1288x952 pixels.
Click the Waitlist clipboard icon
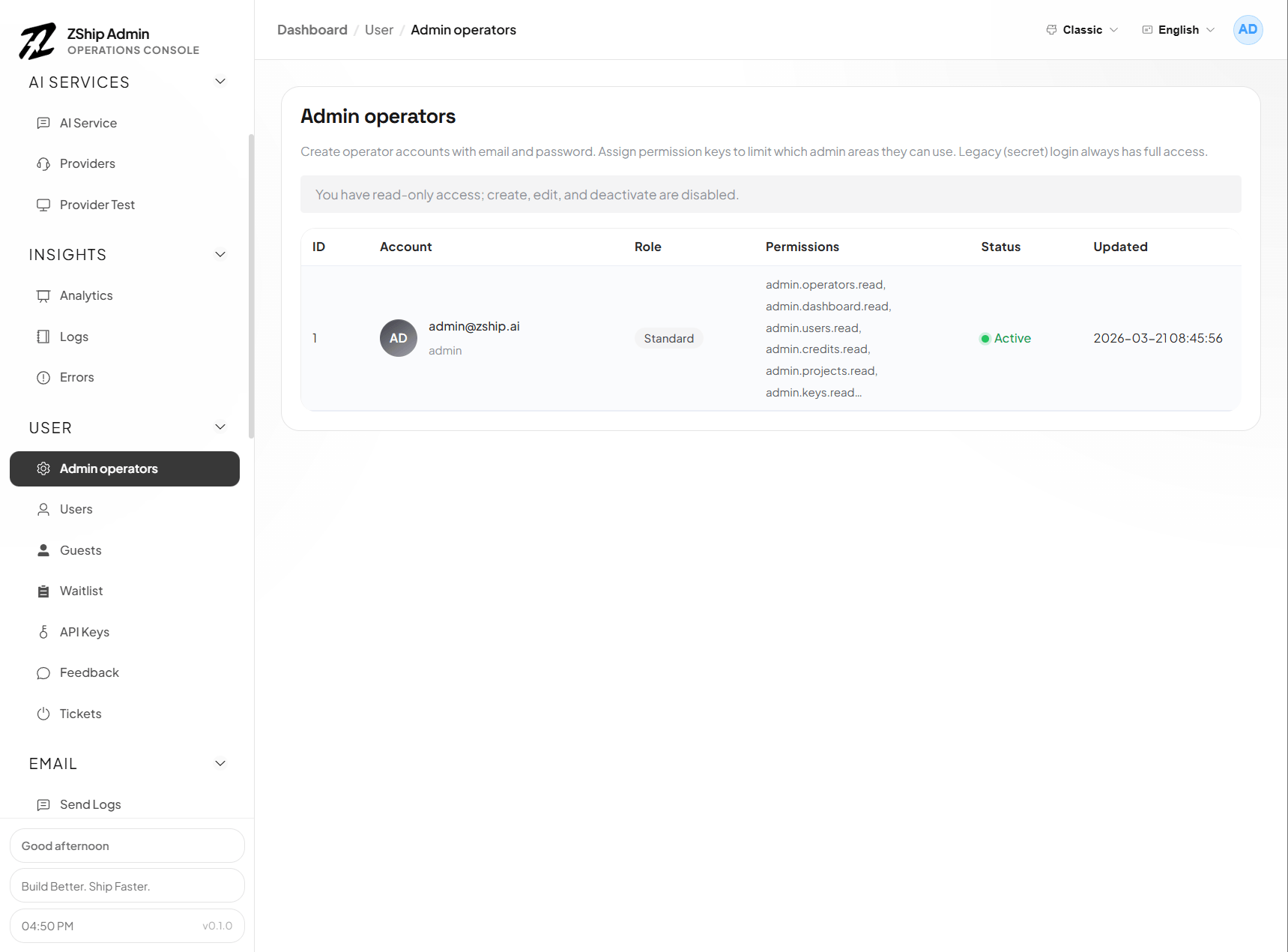[x=43, y=591]
